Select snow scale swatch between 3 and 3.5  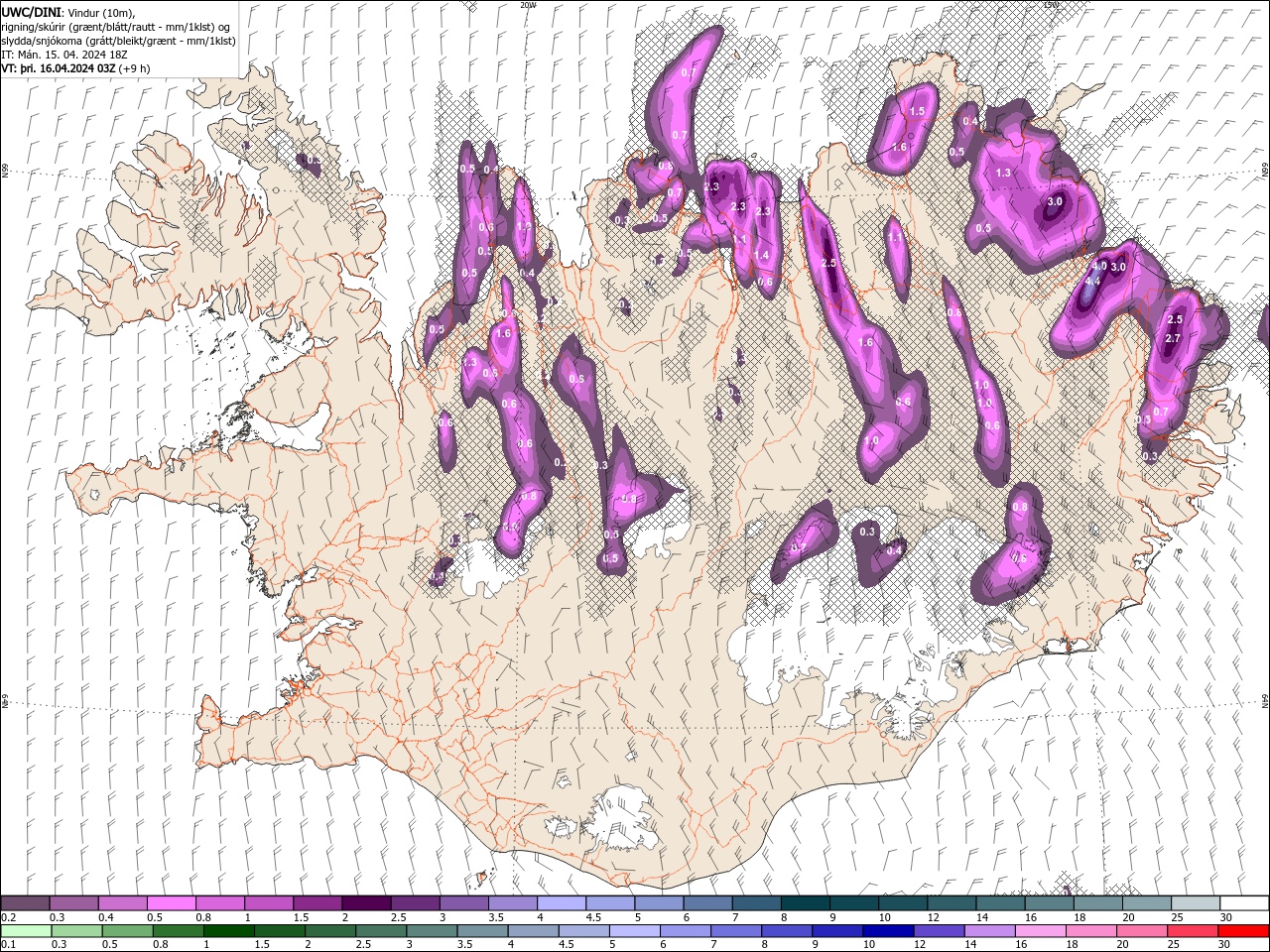point(464,903)
